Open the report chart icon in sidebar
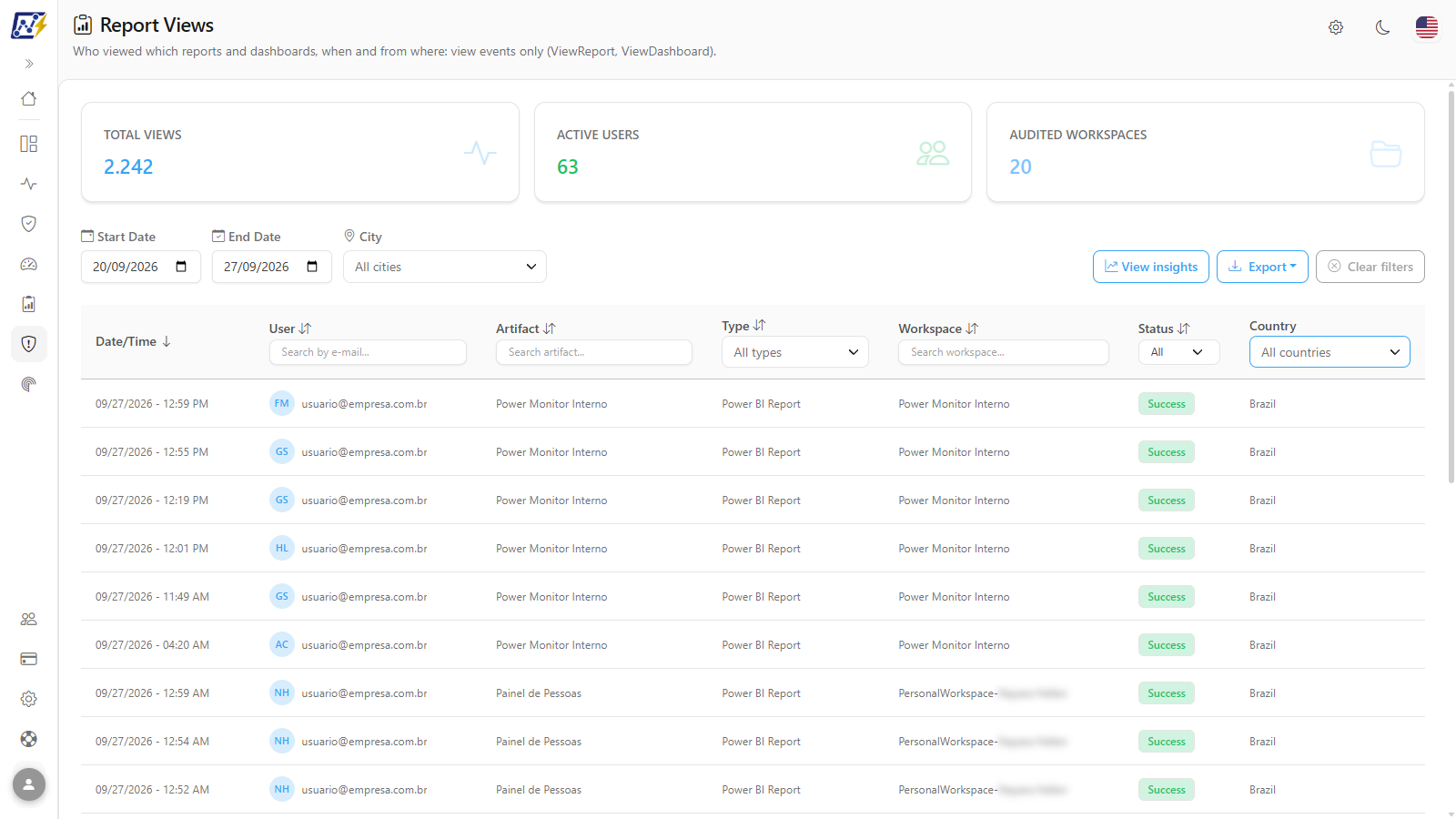 click(x=29, y=304)
